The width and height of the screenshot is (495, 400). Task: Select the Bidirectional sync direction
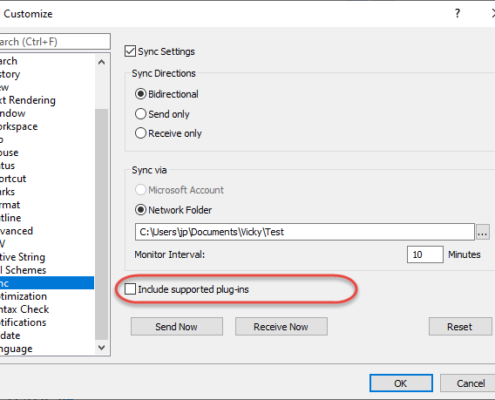140,94
